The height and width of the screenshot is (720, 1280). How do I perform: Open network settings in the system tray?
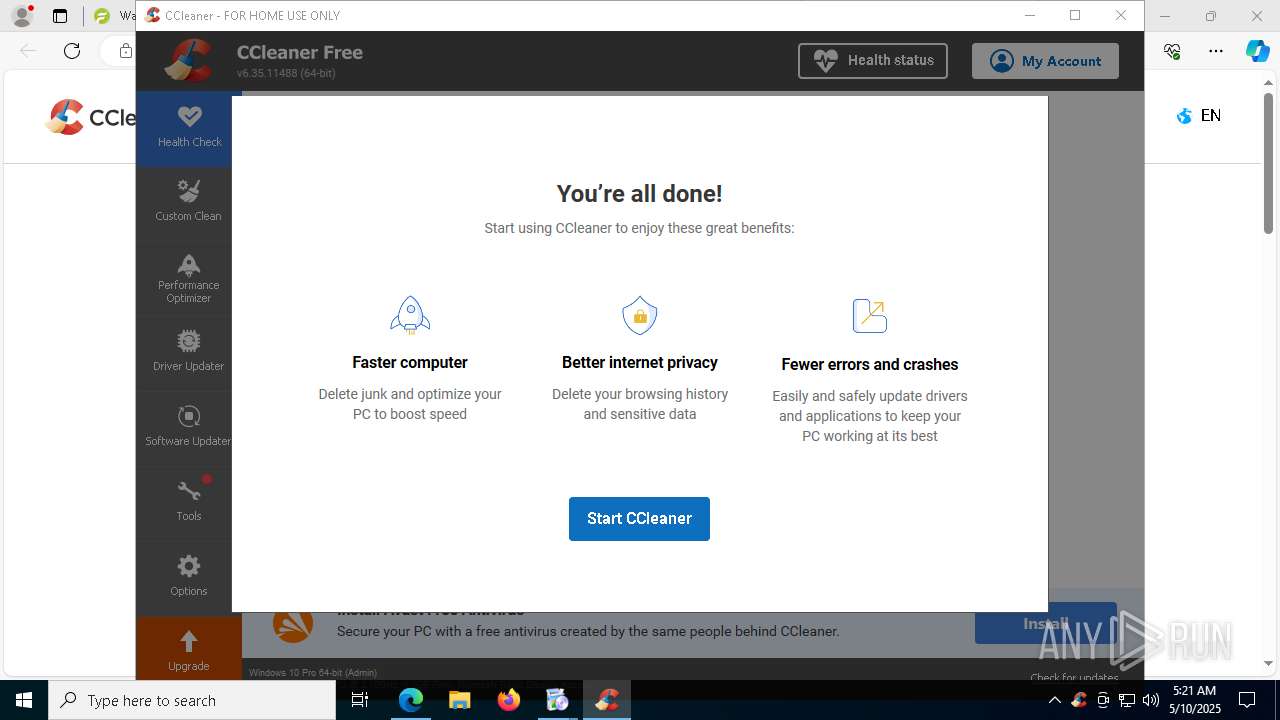coord(1127,700)
